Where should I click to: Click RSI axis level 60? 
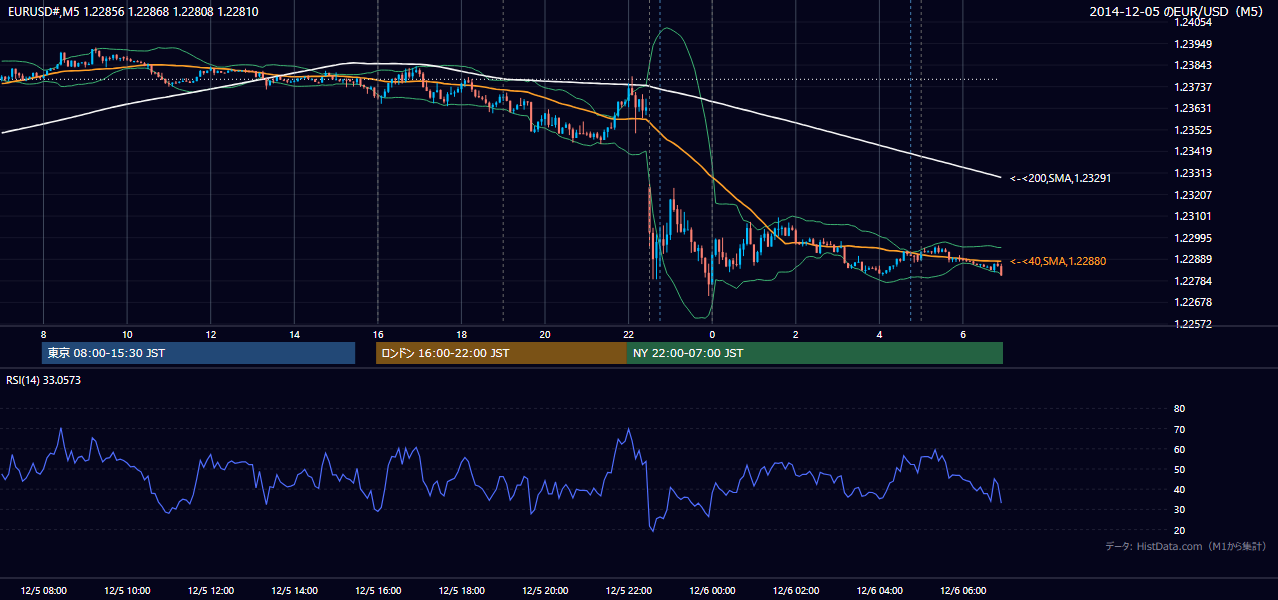click(x=1180, y=450)
